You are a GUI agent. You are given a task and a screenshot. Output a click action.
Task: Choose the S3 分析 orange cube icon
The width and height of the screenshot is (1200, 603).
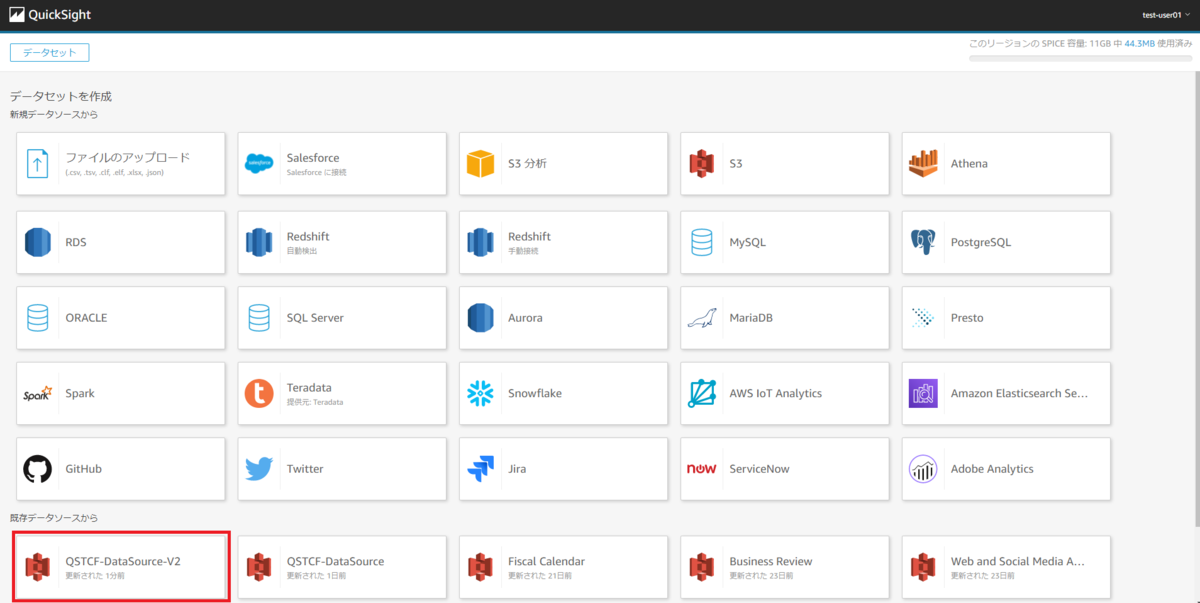pos(481,163)
